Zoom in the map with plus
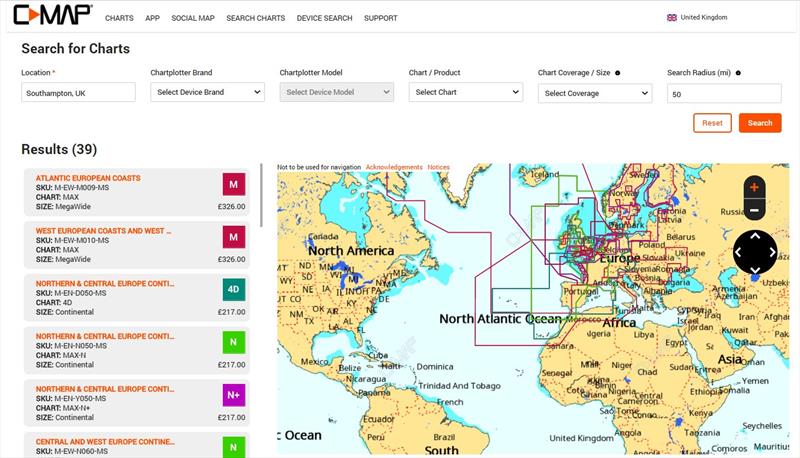The width and height of the screenshot is (800, 458). pos(754,188)
